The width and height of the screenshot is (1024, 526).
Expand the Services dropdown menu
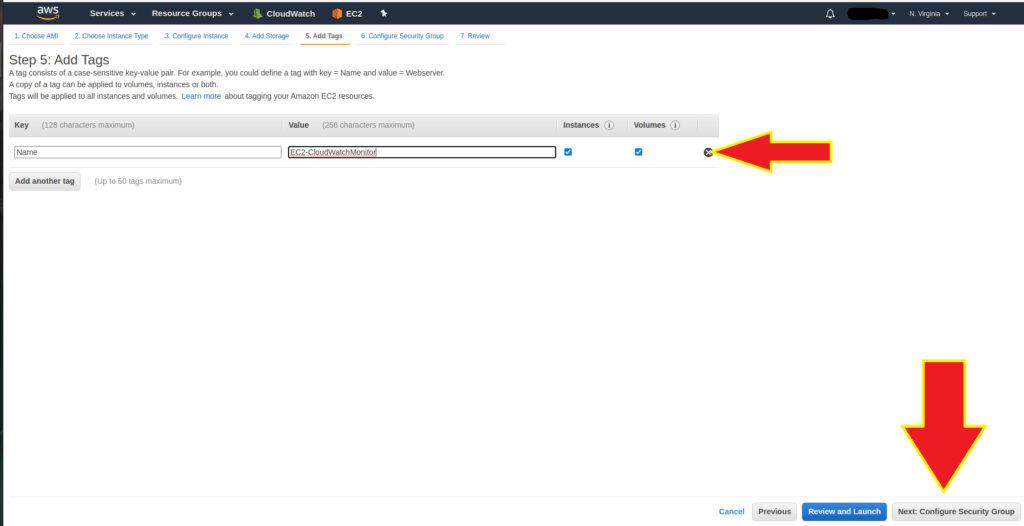(x=112, y=14)
